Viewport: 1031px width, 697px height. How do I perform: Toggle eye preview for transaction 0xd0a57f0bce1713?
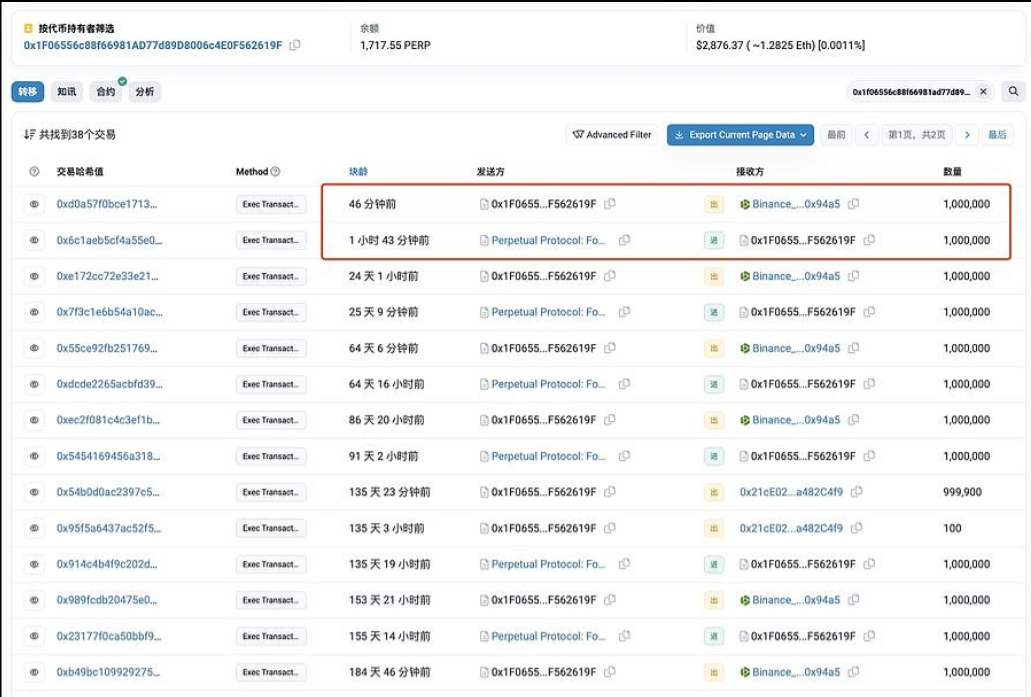34,204
